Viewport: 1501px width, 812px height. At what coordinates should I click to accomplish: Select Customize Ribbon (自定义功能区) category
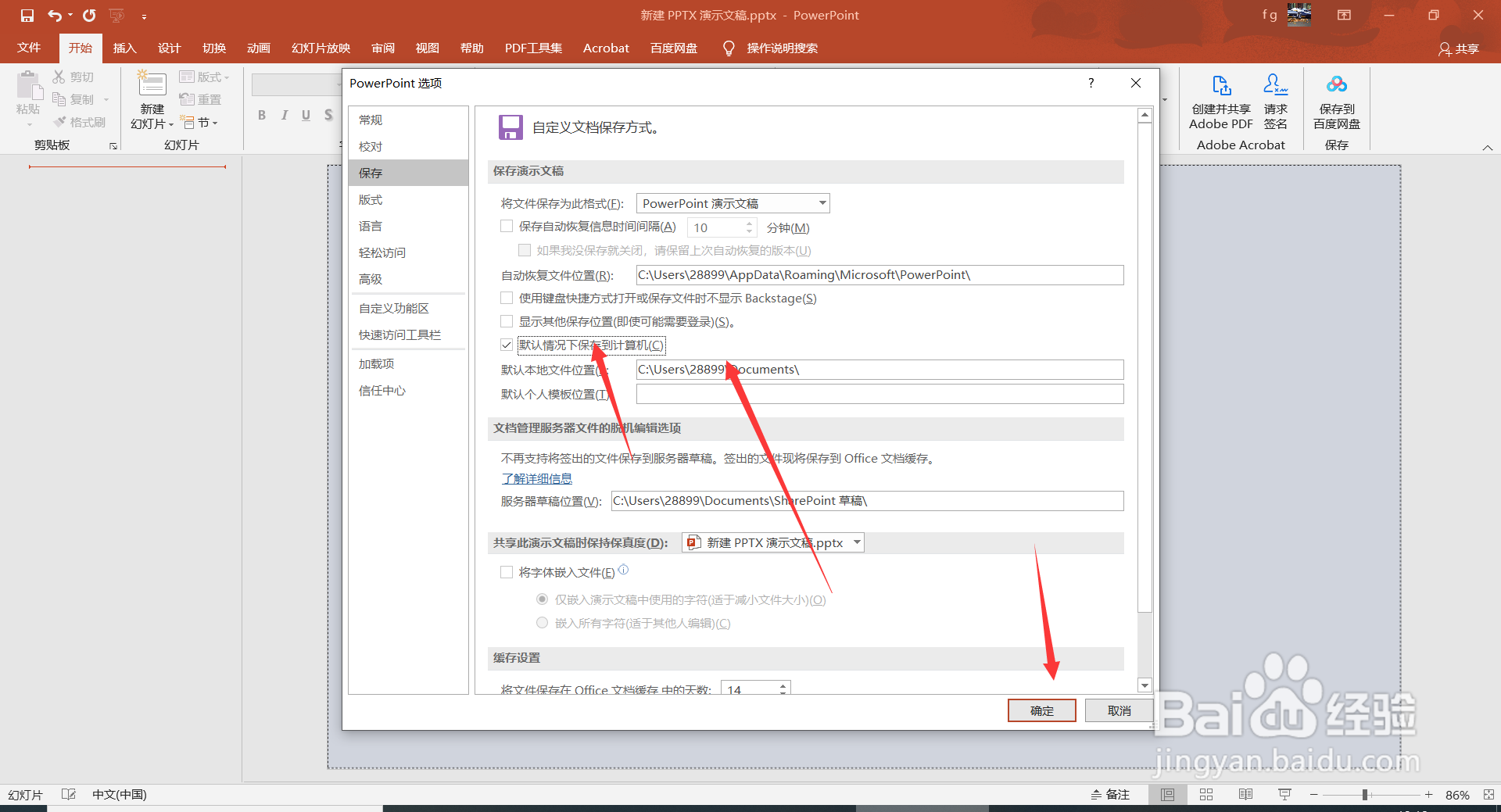pos(408,308)
